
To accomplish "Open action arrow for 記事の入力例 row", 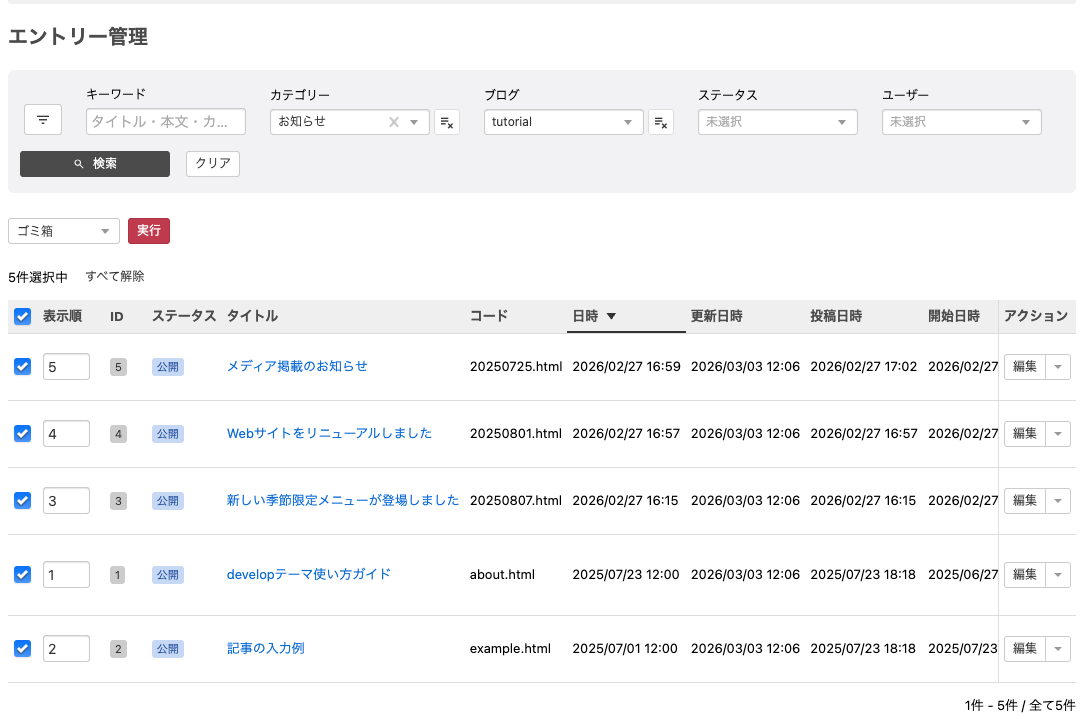I will coord(1058,649).
